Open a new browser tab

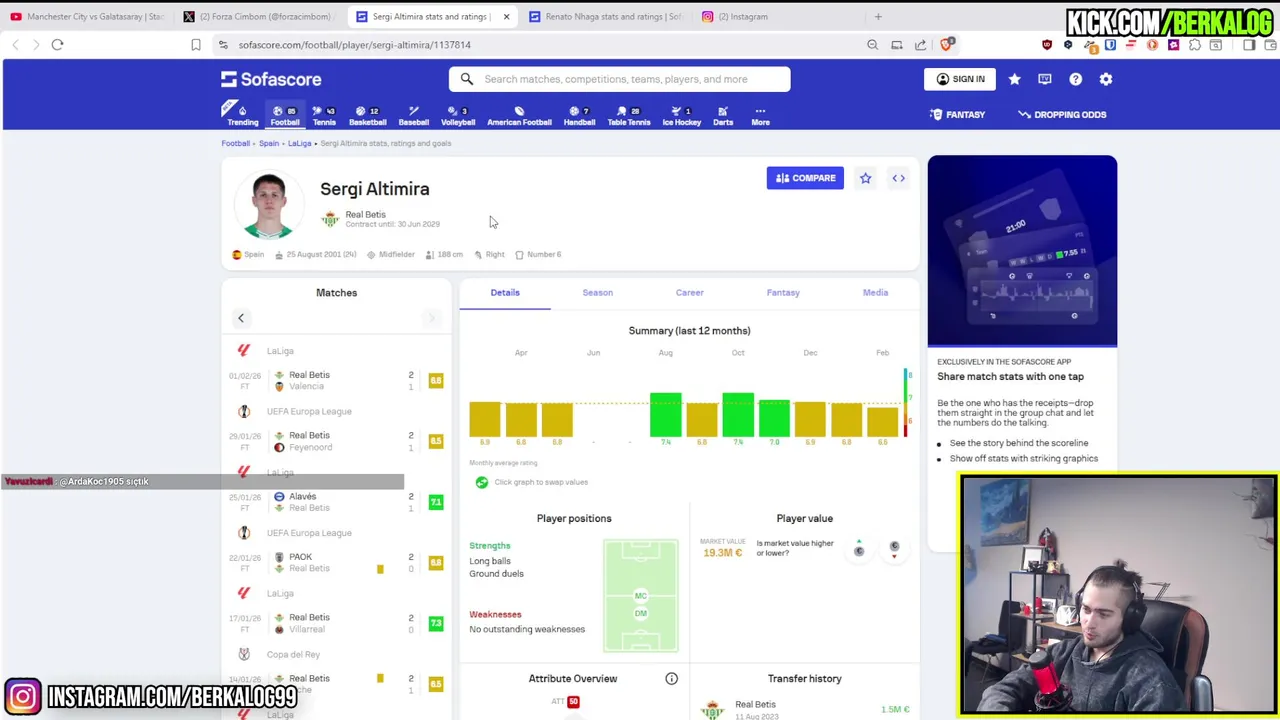point(878,16)
